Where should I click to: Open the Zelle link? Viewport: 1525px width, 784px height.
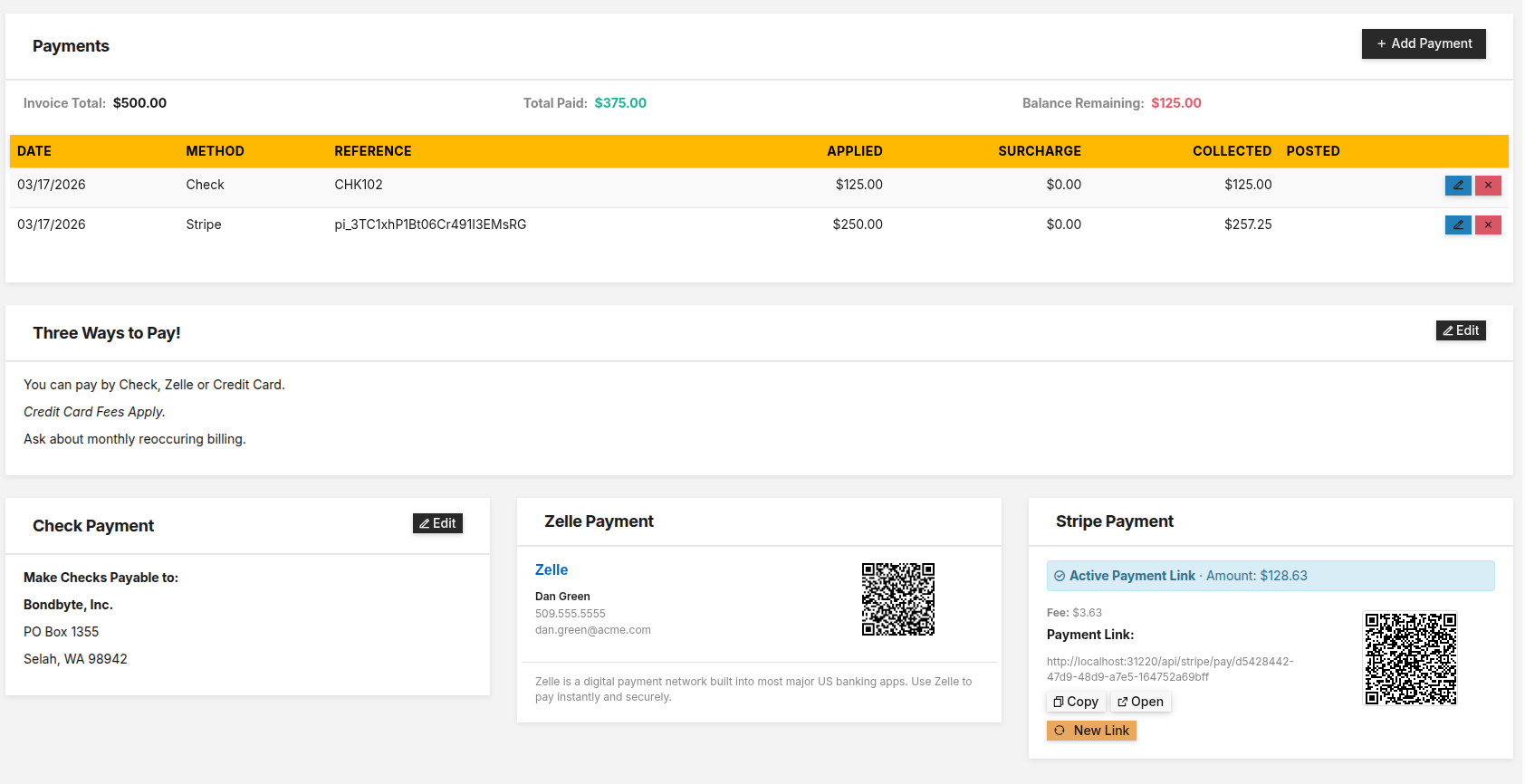point(551,569)
